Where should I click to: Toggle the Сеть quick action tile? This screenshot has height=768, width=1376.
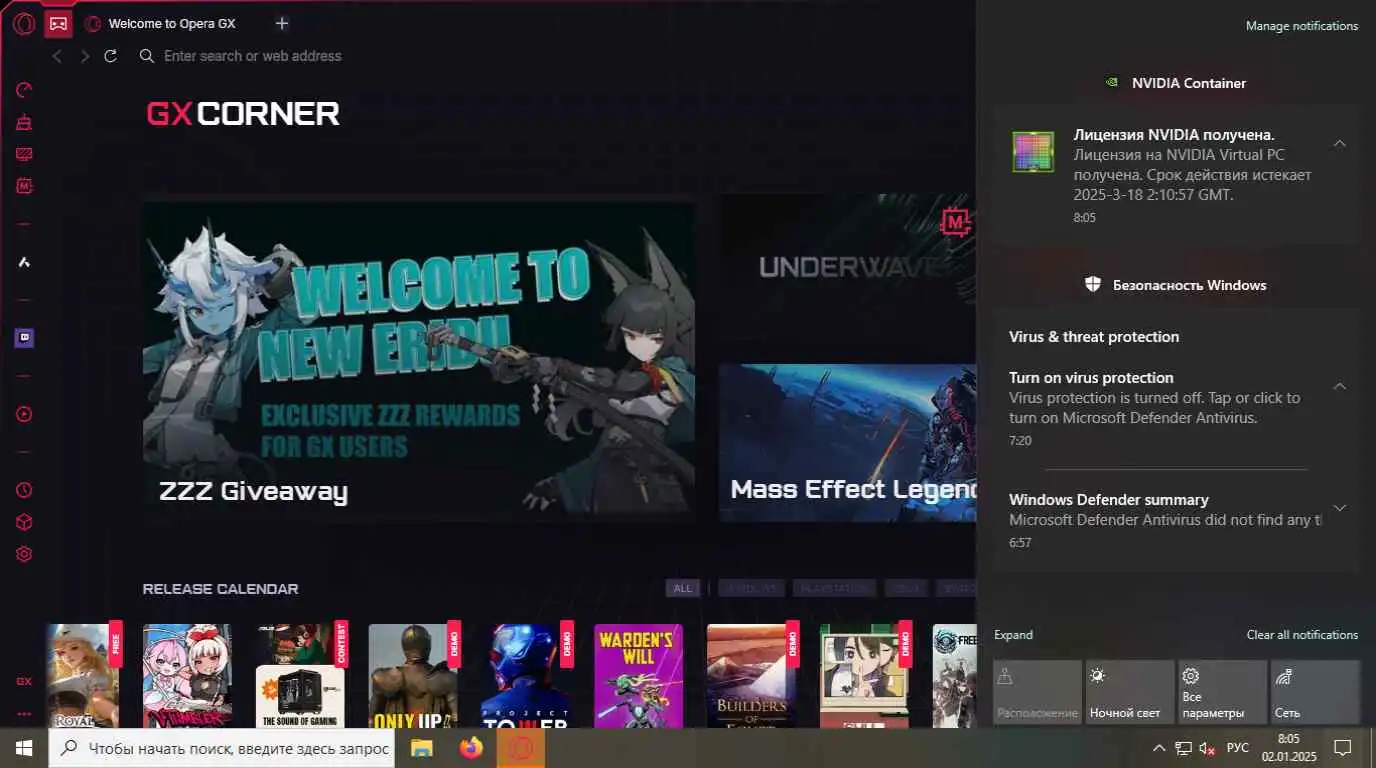pos(1315,692)
